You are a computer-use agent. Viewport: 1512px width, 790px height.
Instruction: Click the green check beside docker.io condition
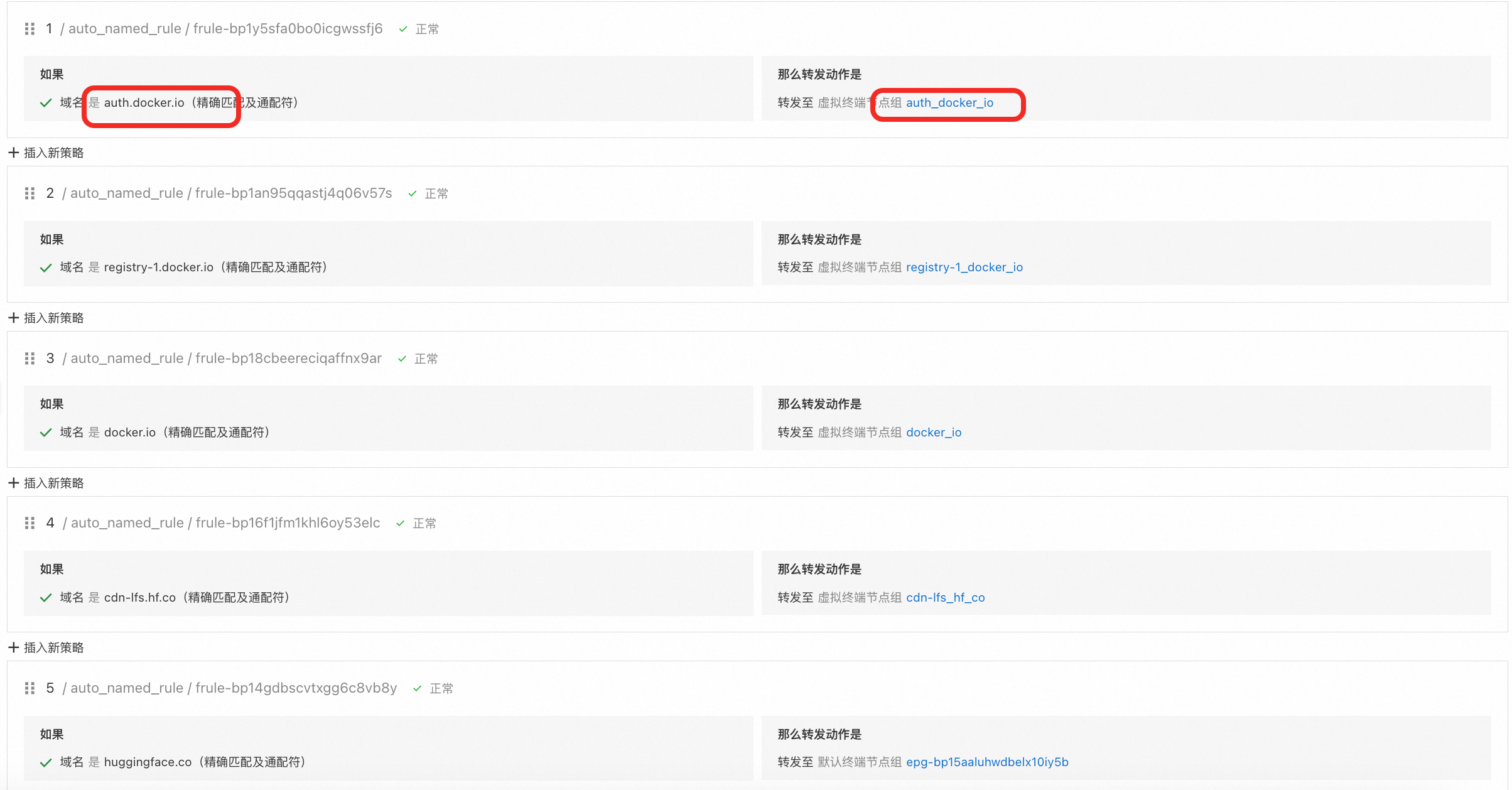(46, 433)
